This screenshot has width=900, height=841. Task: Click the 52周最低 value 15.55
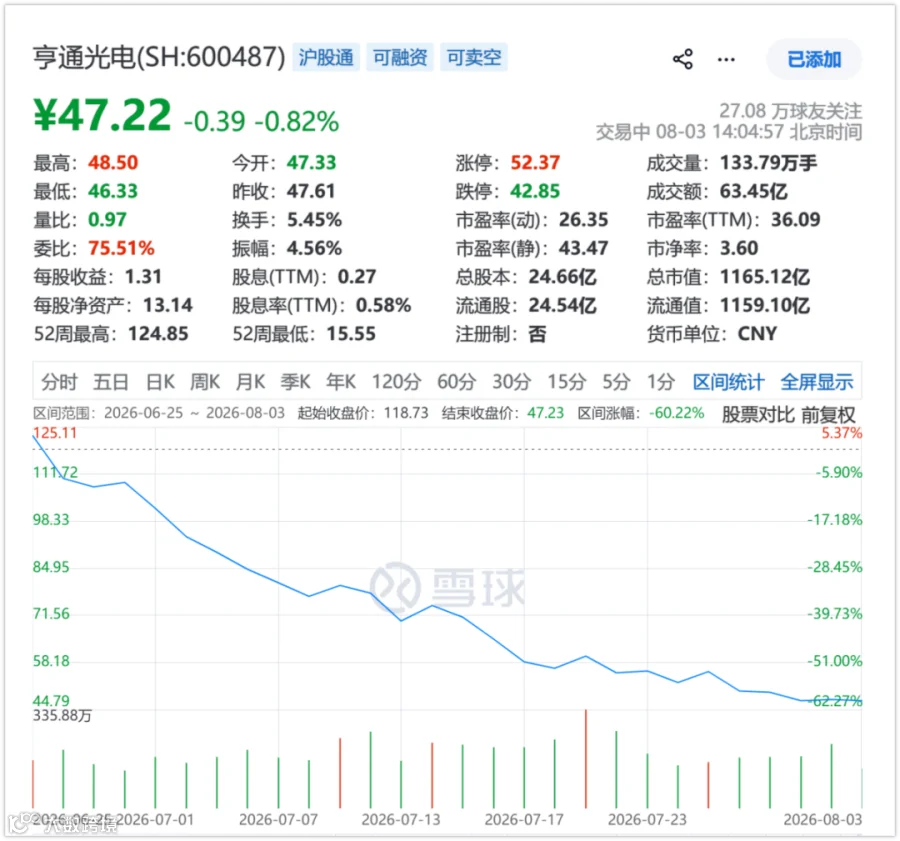(x=351, y=334)
